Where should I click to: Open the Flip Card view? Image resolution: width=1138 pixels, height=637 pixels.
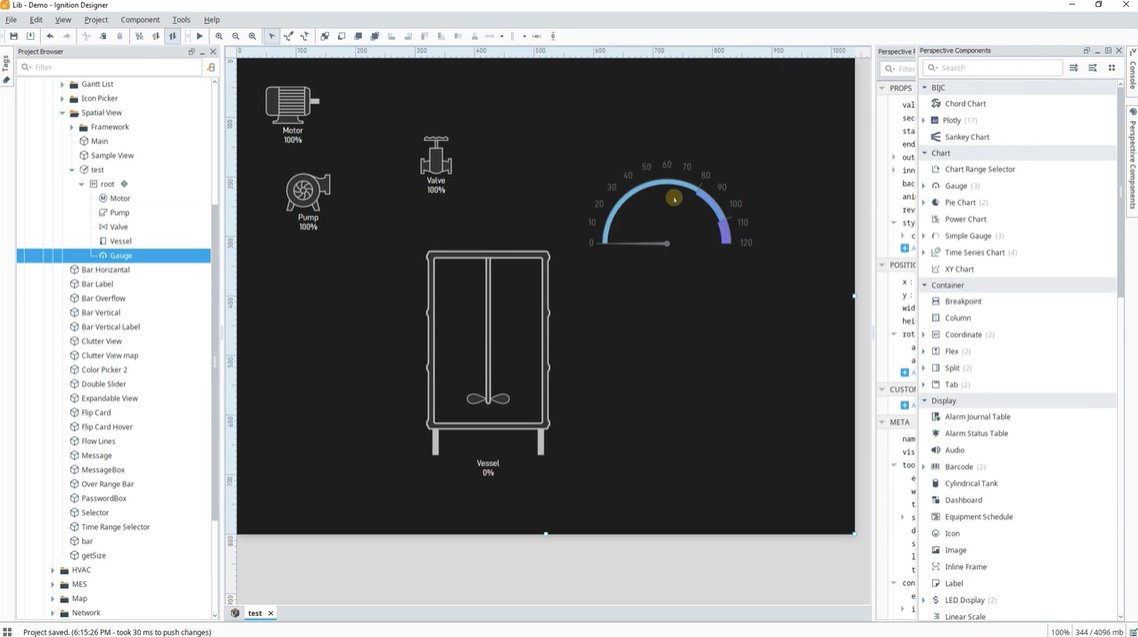[x=96, y=413]
